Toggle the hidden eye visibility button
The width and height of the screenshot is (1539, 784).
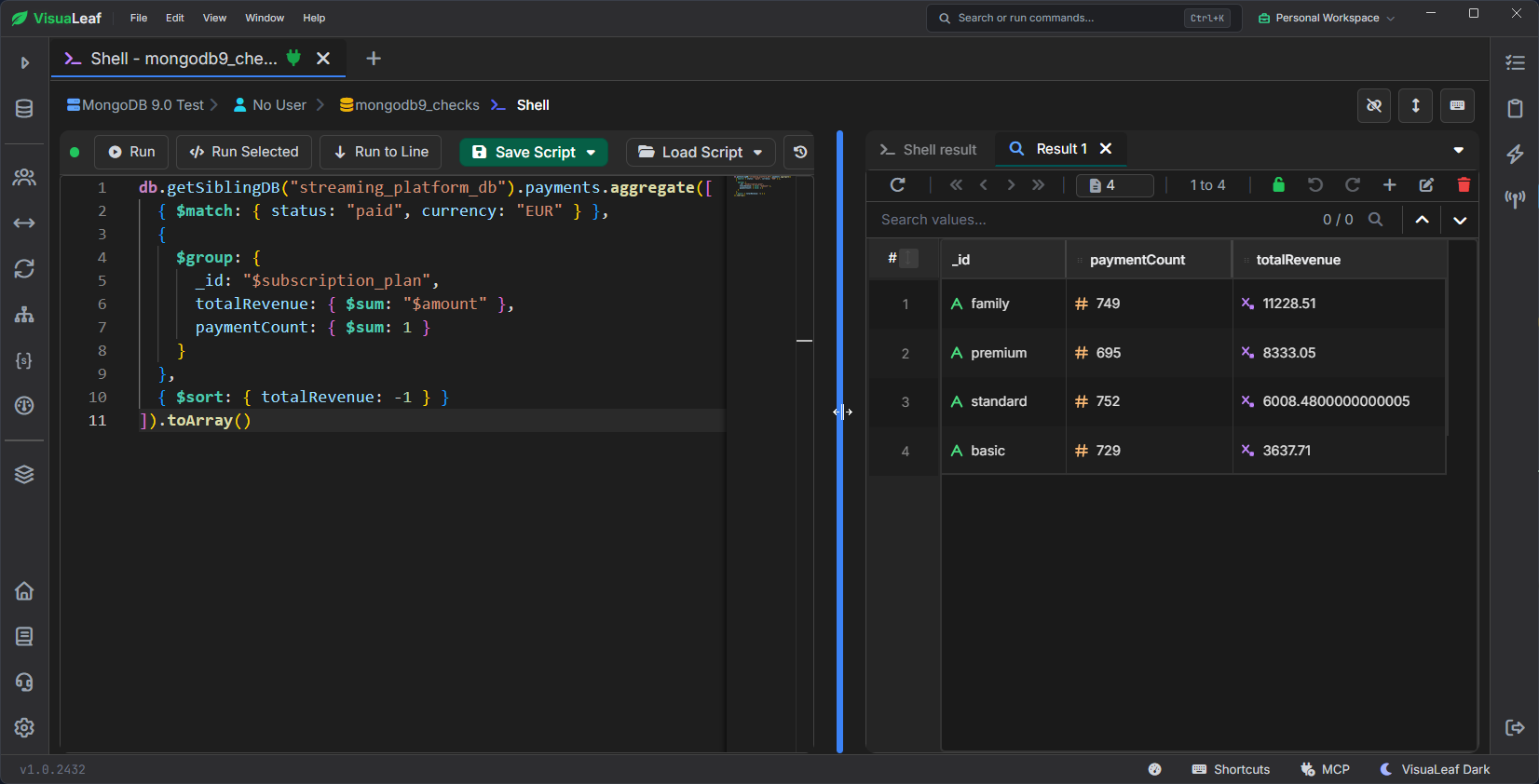click(1374, 105)
